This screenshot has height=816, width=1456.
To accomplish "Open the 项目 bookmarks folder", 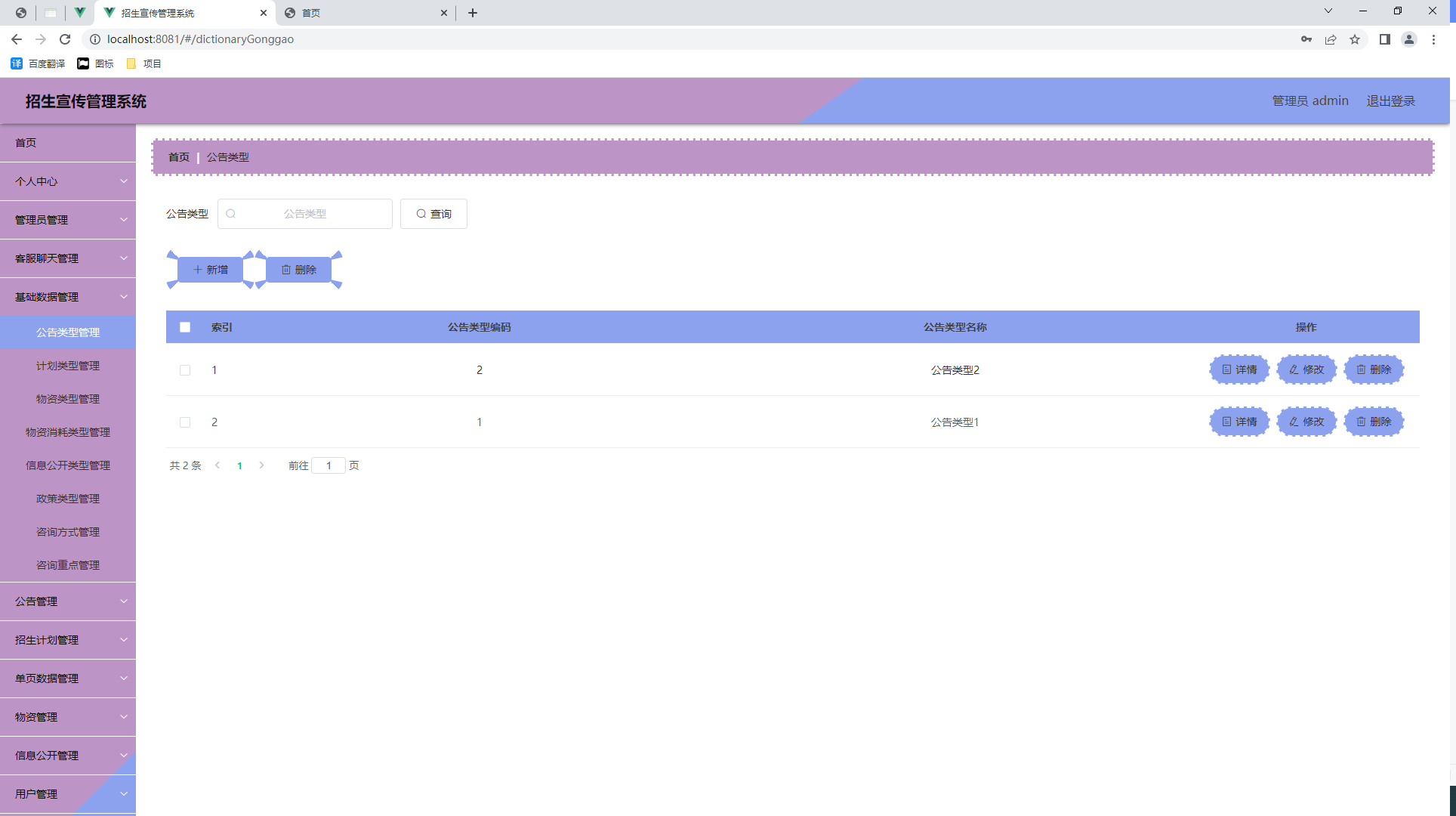I will tap(143, 63).
